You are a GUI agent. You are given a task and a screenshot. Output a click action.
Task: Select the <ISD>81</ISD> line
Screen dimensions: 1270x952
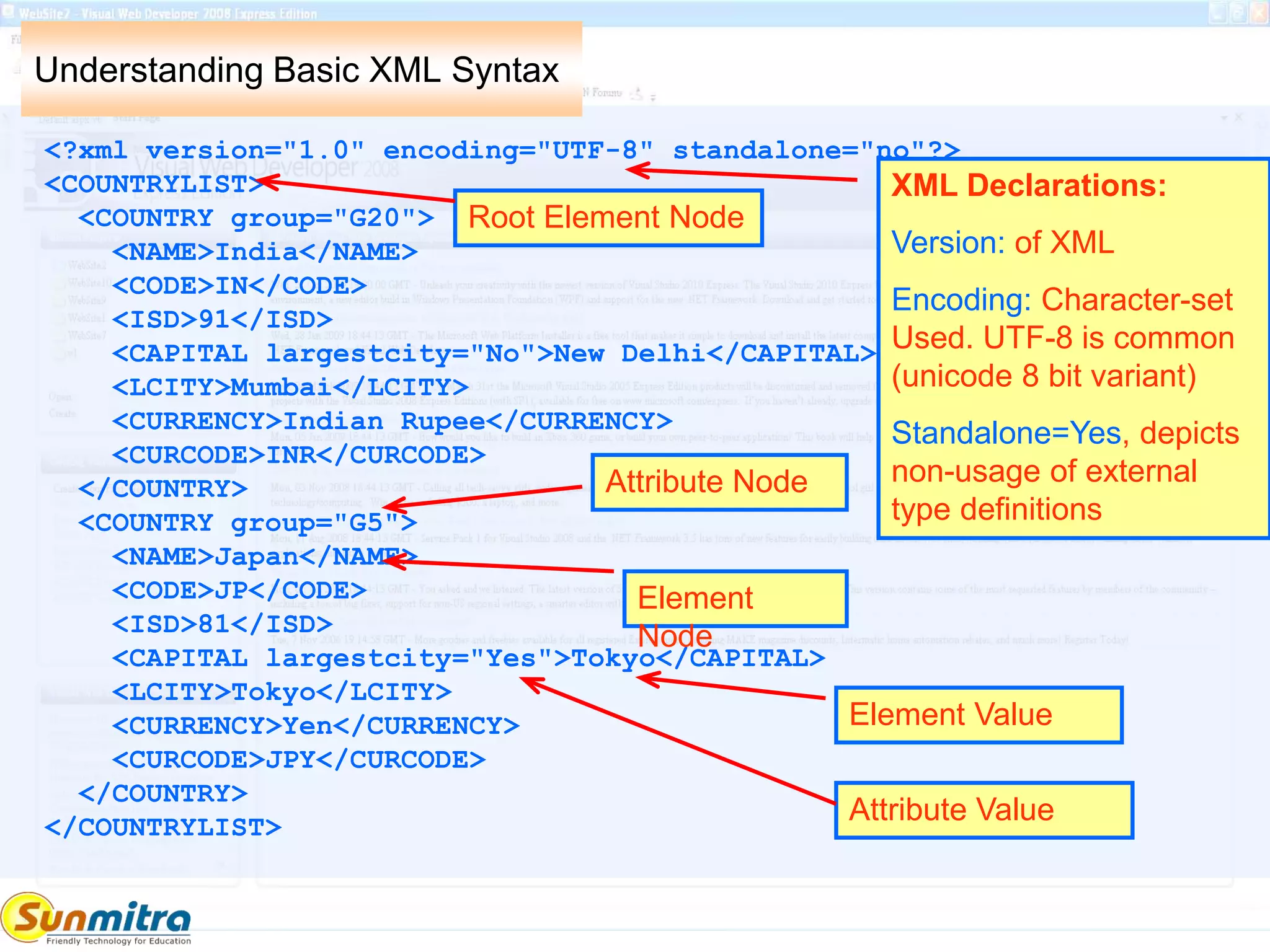coord(223,624)
